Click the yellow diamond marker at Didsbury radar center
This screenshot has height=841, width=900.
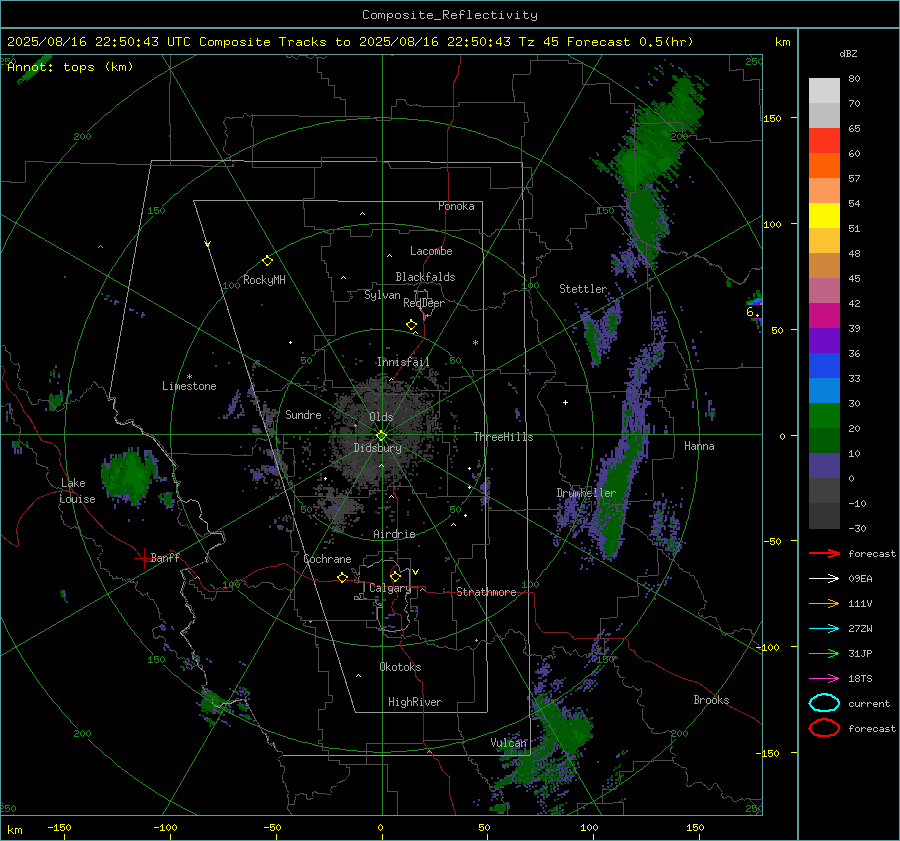pyautogui.click(x=381, y=436)
